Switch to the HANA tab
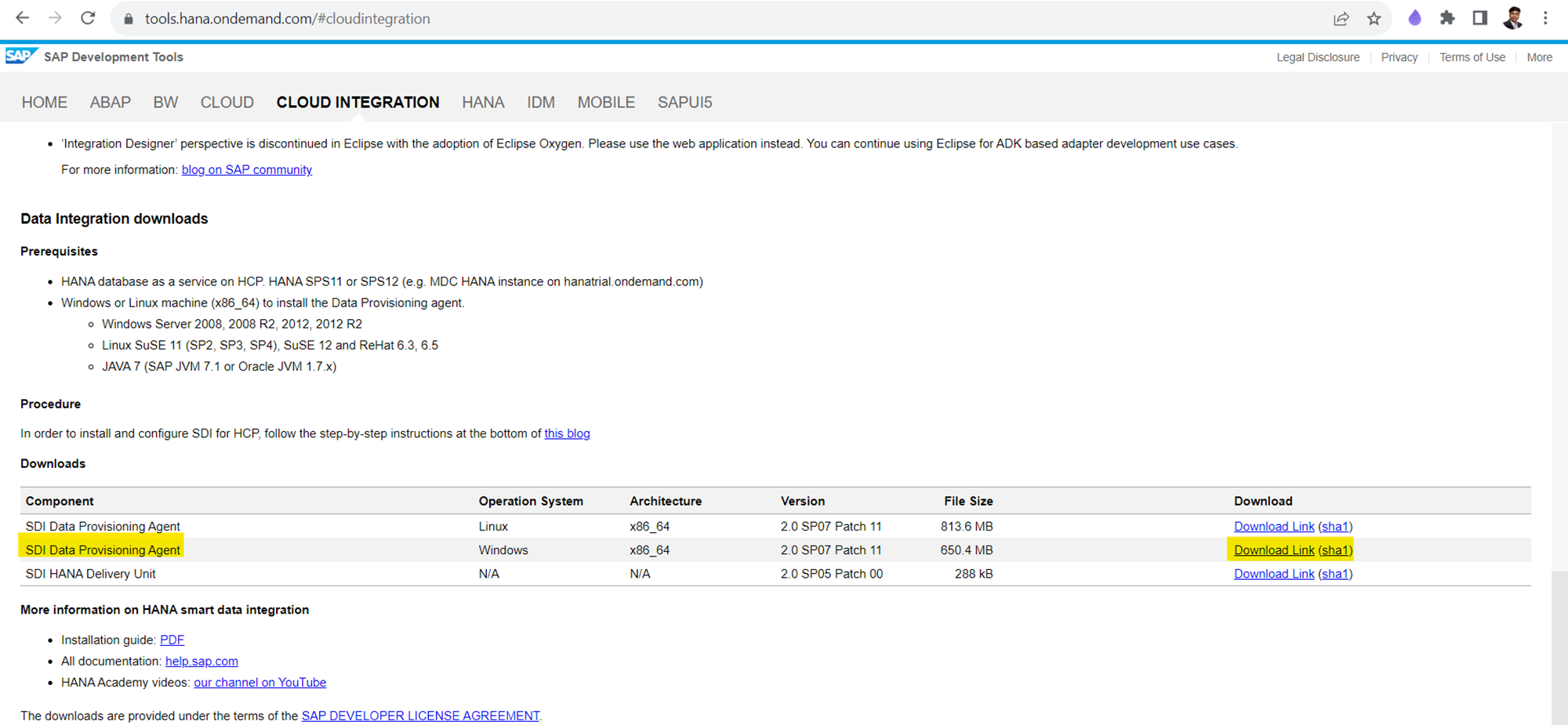This screenshot has width=1568, height=725. [483, 103]
